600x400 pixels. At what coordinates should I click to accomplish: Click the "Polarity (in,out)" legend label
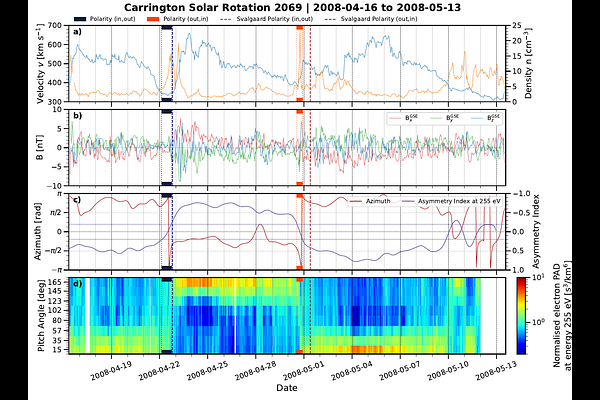click(112, 19)
